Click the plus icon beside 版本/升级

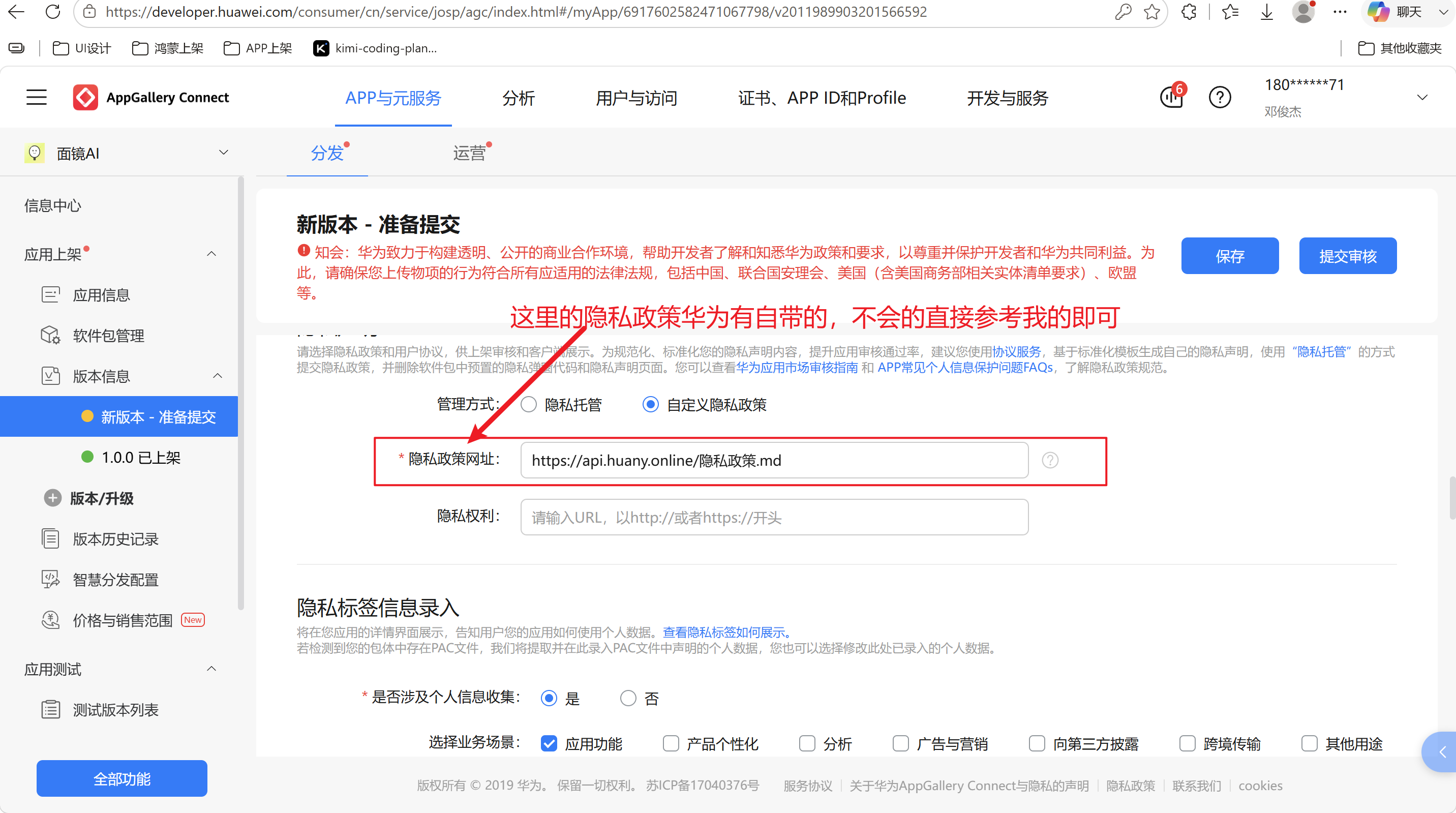tap(52, 498)
